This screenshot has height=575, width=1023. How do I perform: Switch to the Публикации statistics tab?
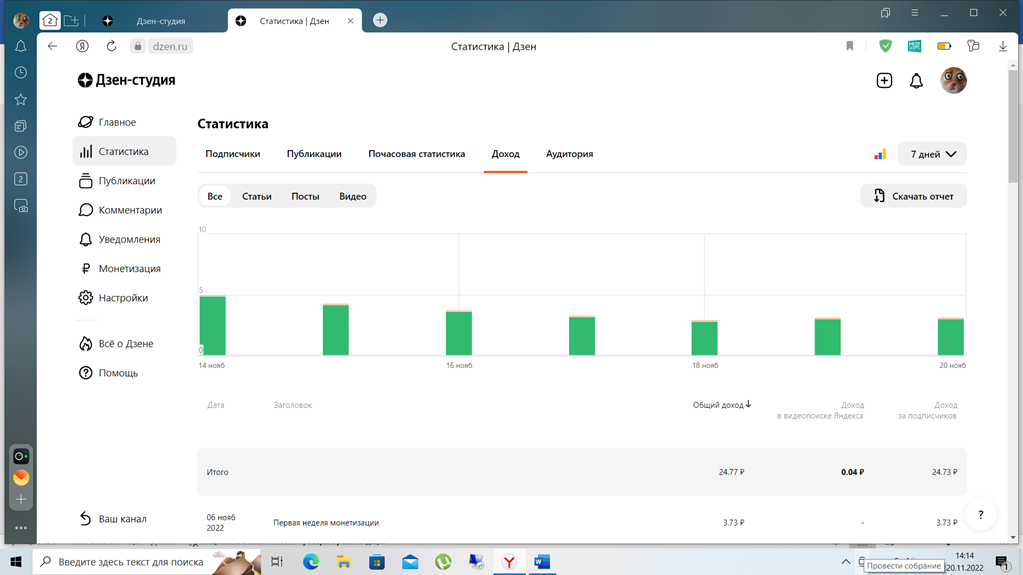[x=314, y=154]
